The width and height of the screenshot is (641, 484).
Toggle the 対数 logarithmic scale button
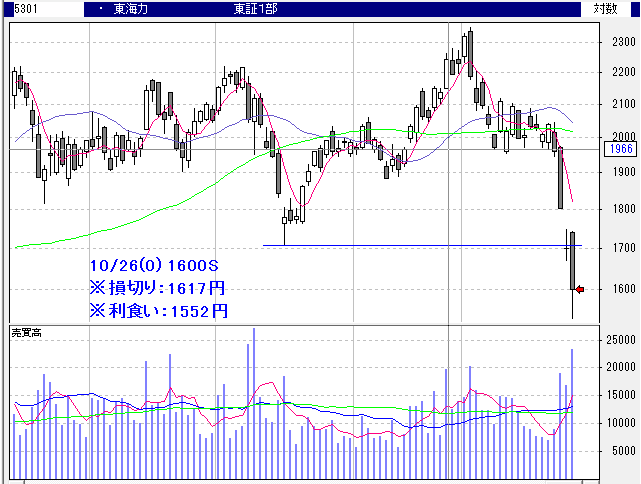[605, 8]
